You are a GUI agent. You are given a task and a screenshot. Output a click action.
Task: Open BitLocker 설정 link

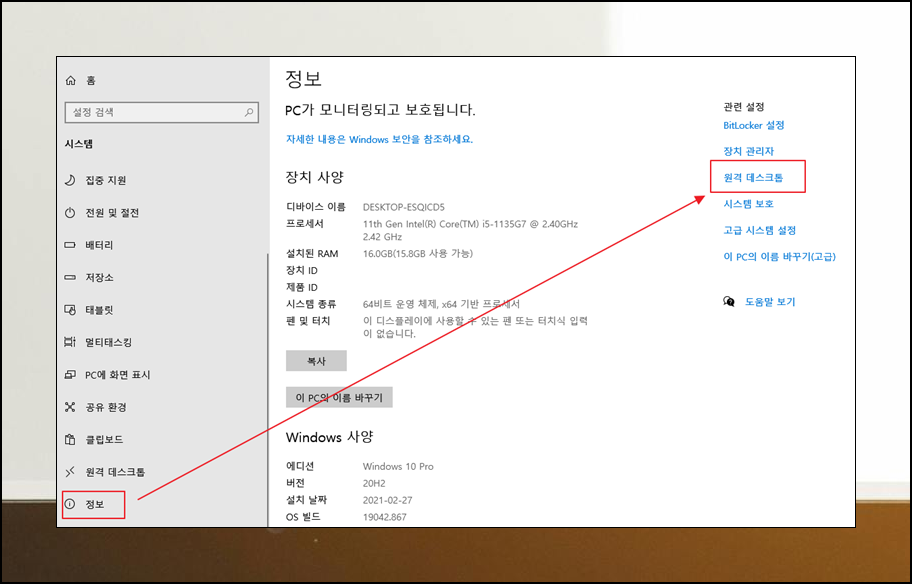click(754, 125)
